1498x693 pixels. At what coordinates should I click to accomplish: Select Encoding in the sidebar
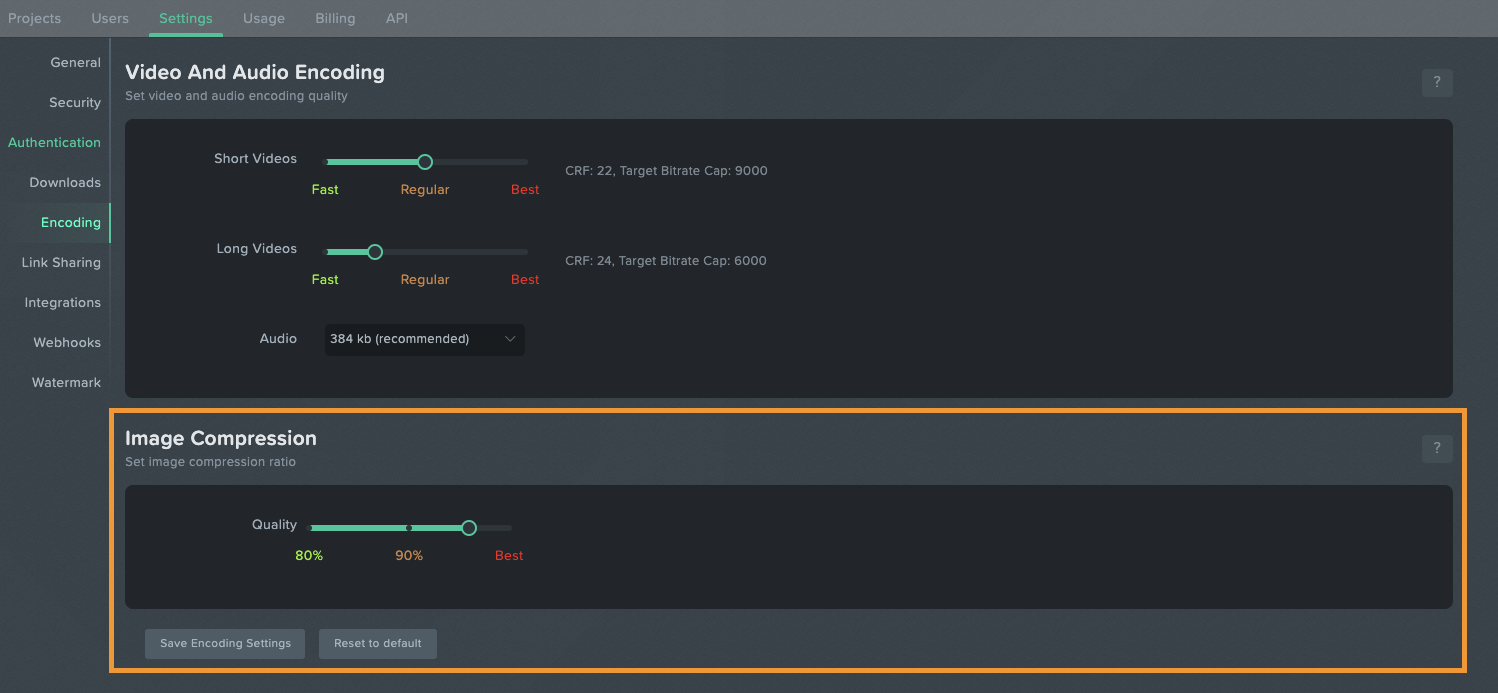(x=71, y=222)
